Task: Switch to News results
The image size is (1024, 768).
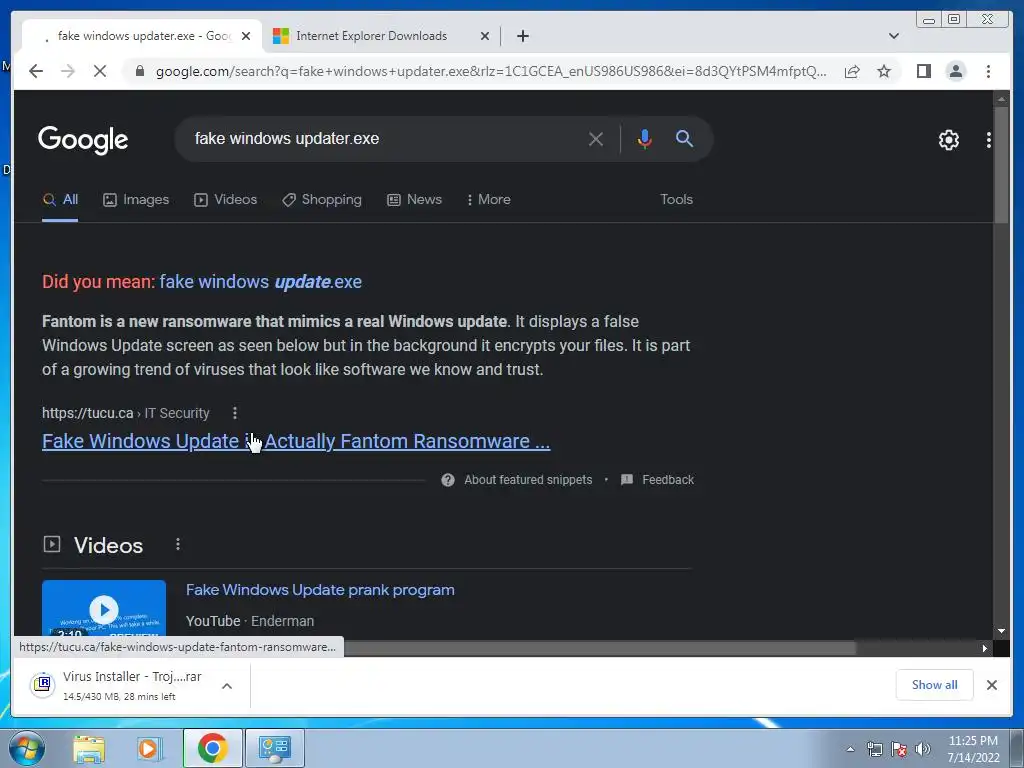Action: pyautogui.click(x=414, y=199)
